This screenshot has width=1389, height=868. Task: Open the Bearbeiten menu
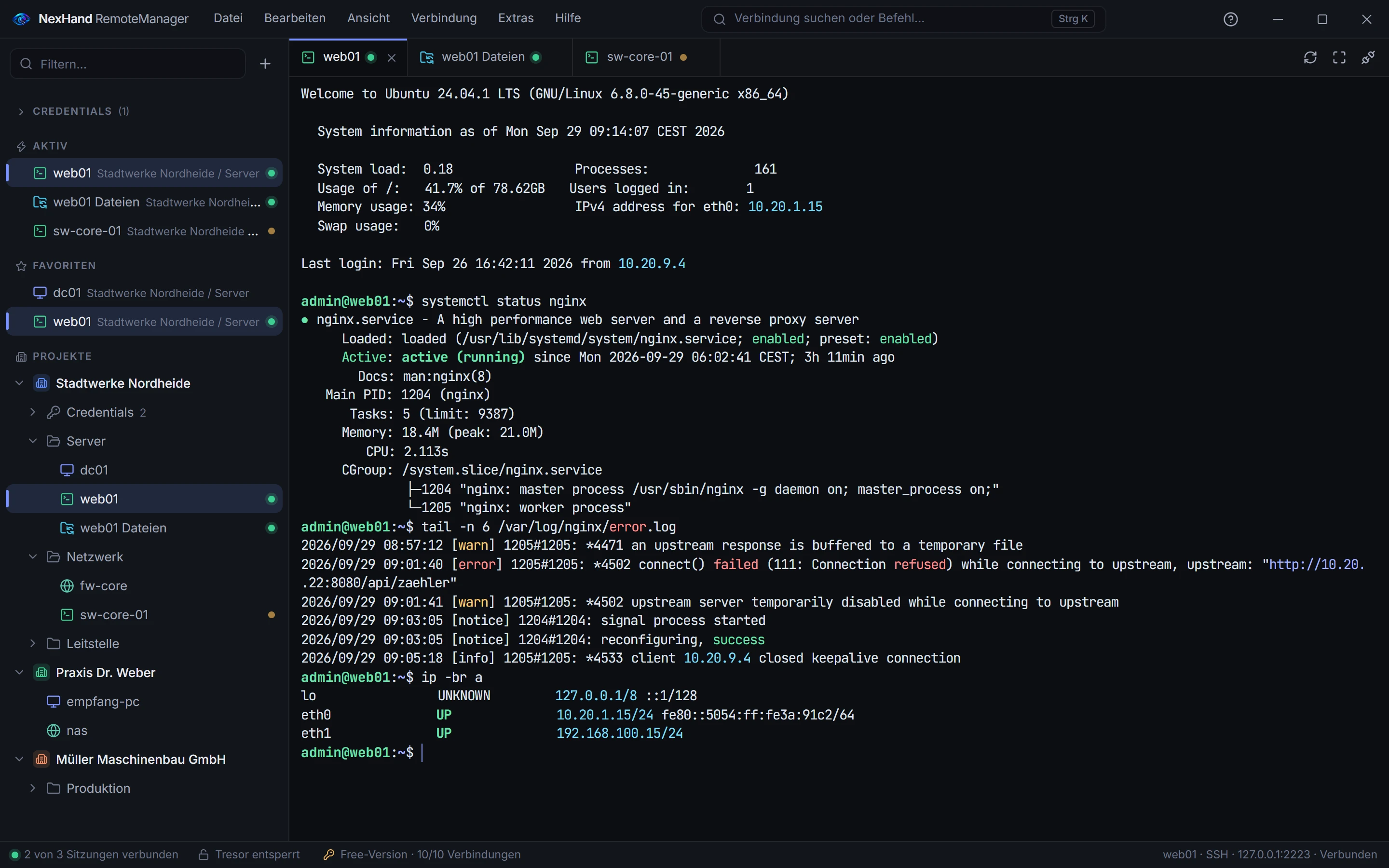pyautogui.click(x=295, y=18)
